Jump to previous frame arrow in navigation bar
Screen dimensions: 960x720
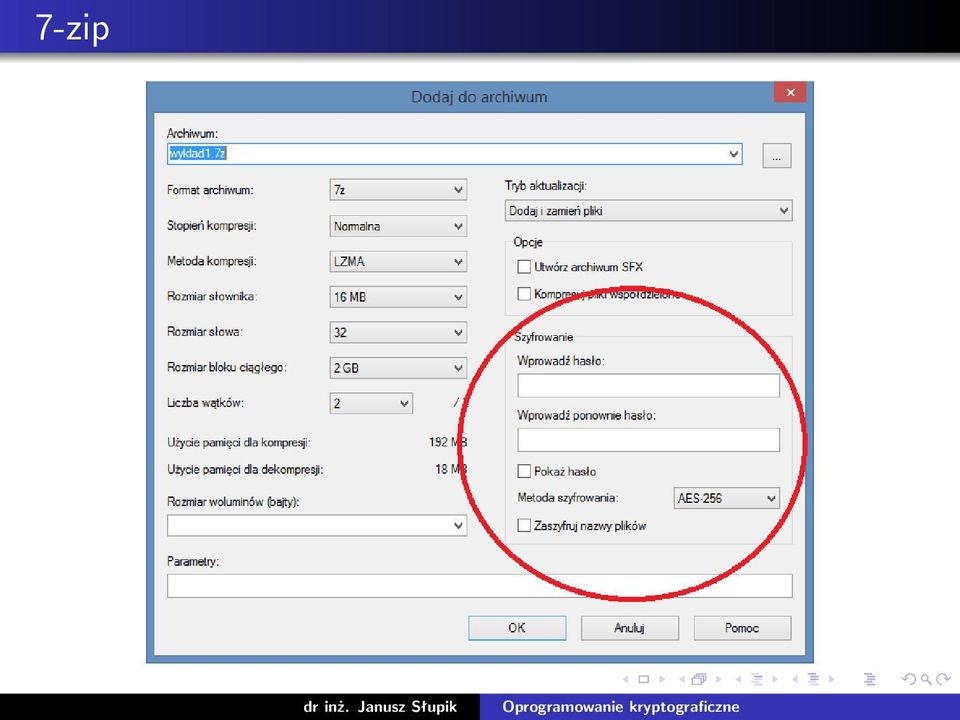[x=682, y=679]
